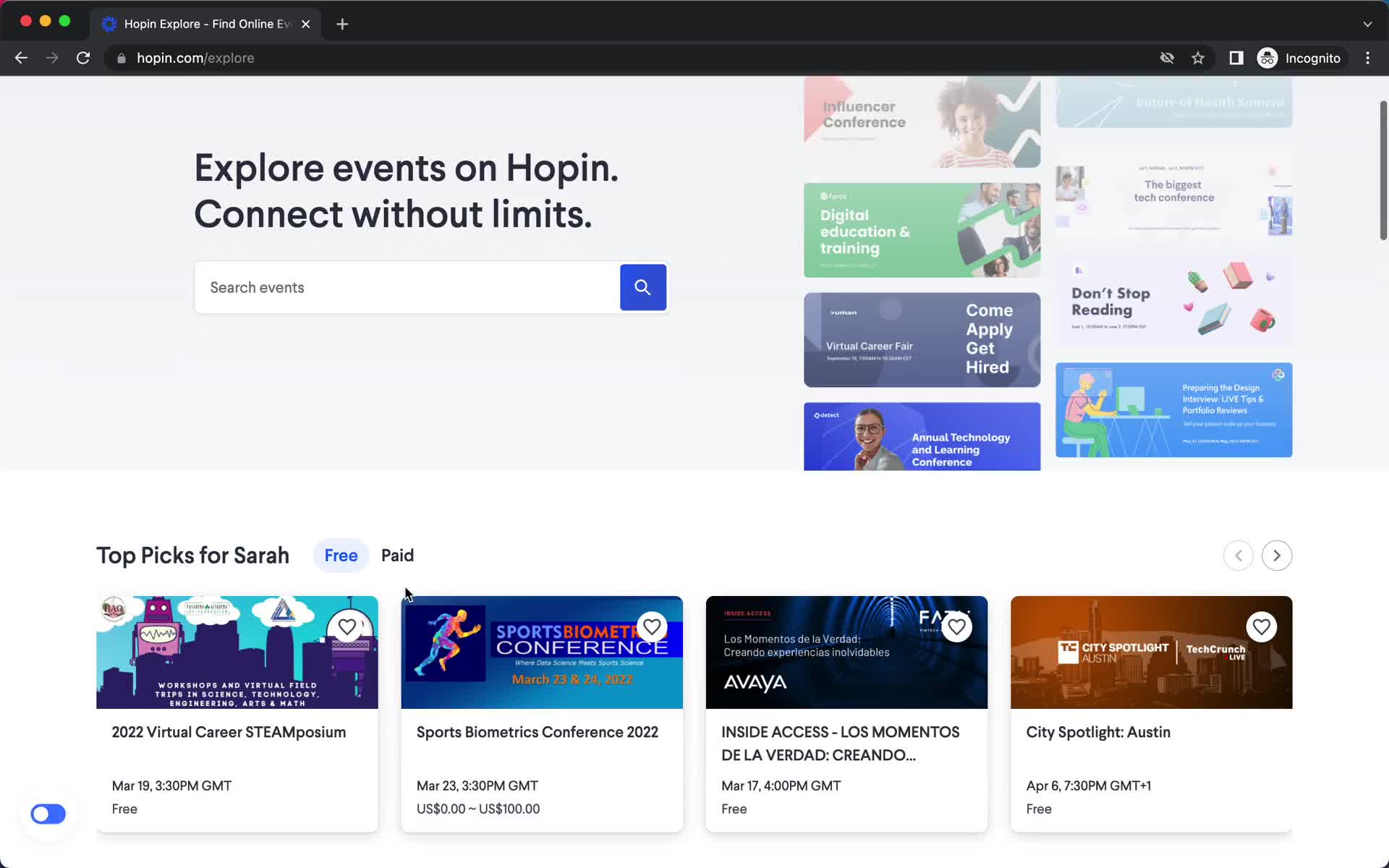Expand the tab search dropdown arrow
This screenshot has width=1389, height=868.
(1367, 24)
